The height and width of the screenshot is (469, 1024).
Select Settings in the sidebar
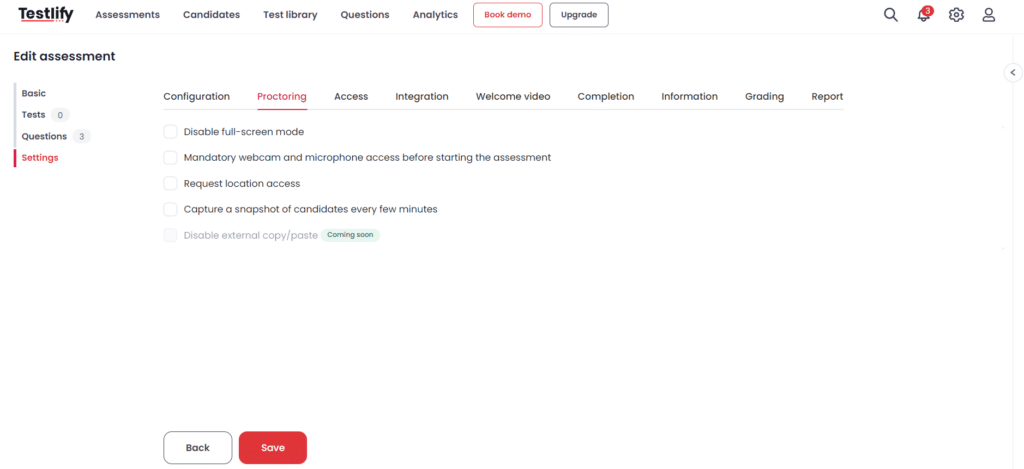coord(40,157)
